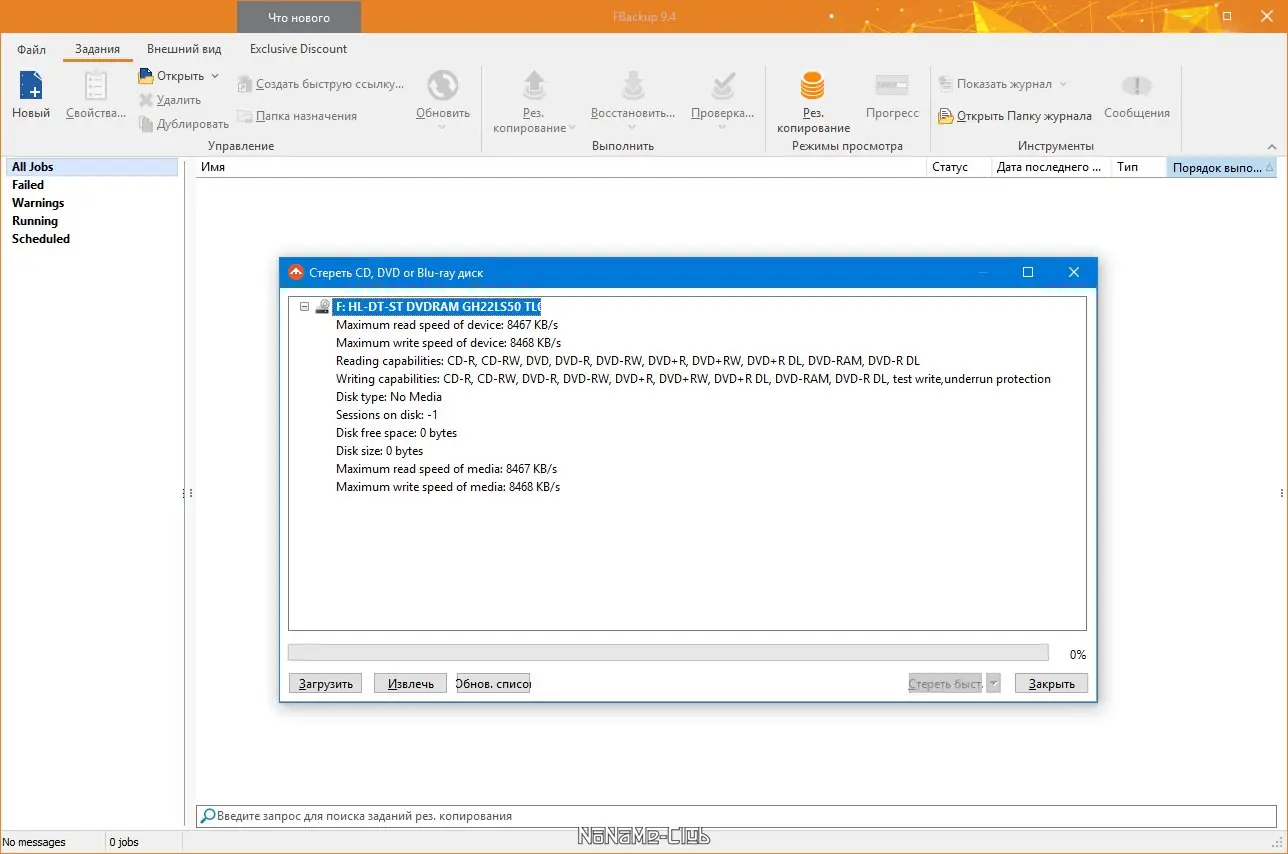Click the Стереть быст. button
The image size is (1288, 854).
point(945,683)
